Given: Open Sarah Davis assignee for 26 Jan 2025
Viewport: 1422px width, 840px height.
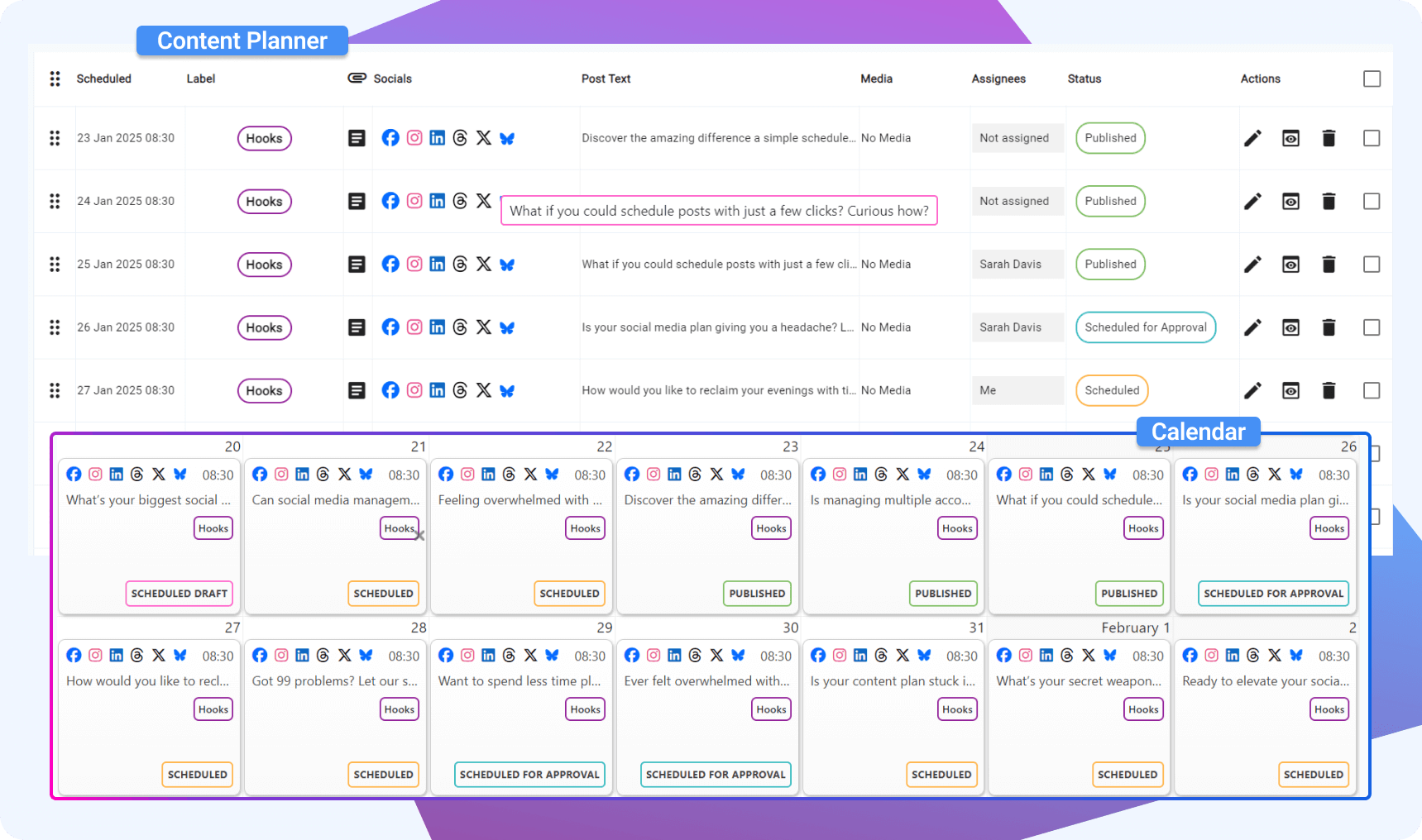Looking at the screenshot, I should pos(1017,327).
